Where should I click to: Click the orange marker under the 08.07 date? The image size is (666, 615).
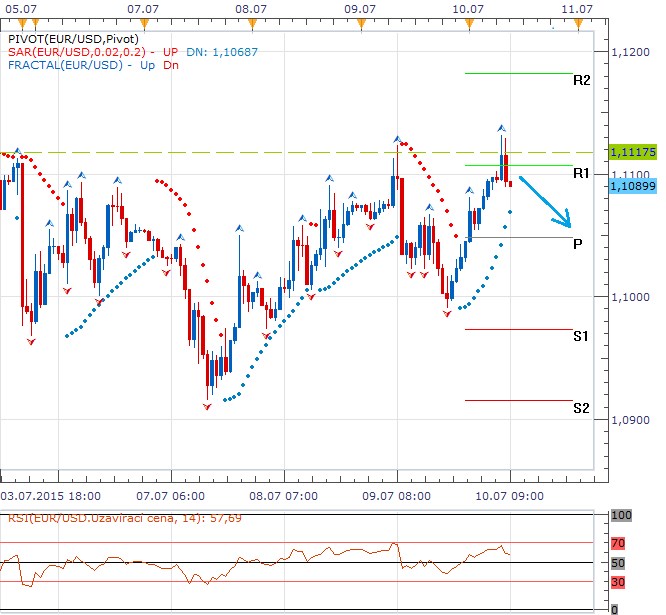tap(253, 25)
